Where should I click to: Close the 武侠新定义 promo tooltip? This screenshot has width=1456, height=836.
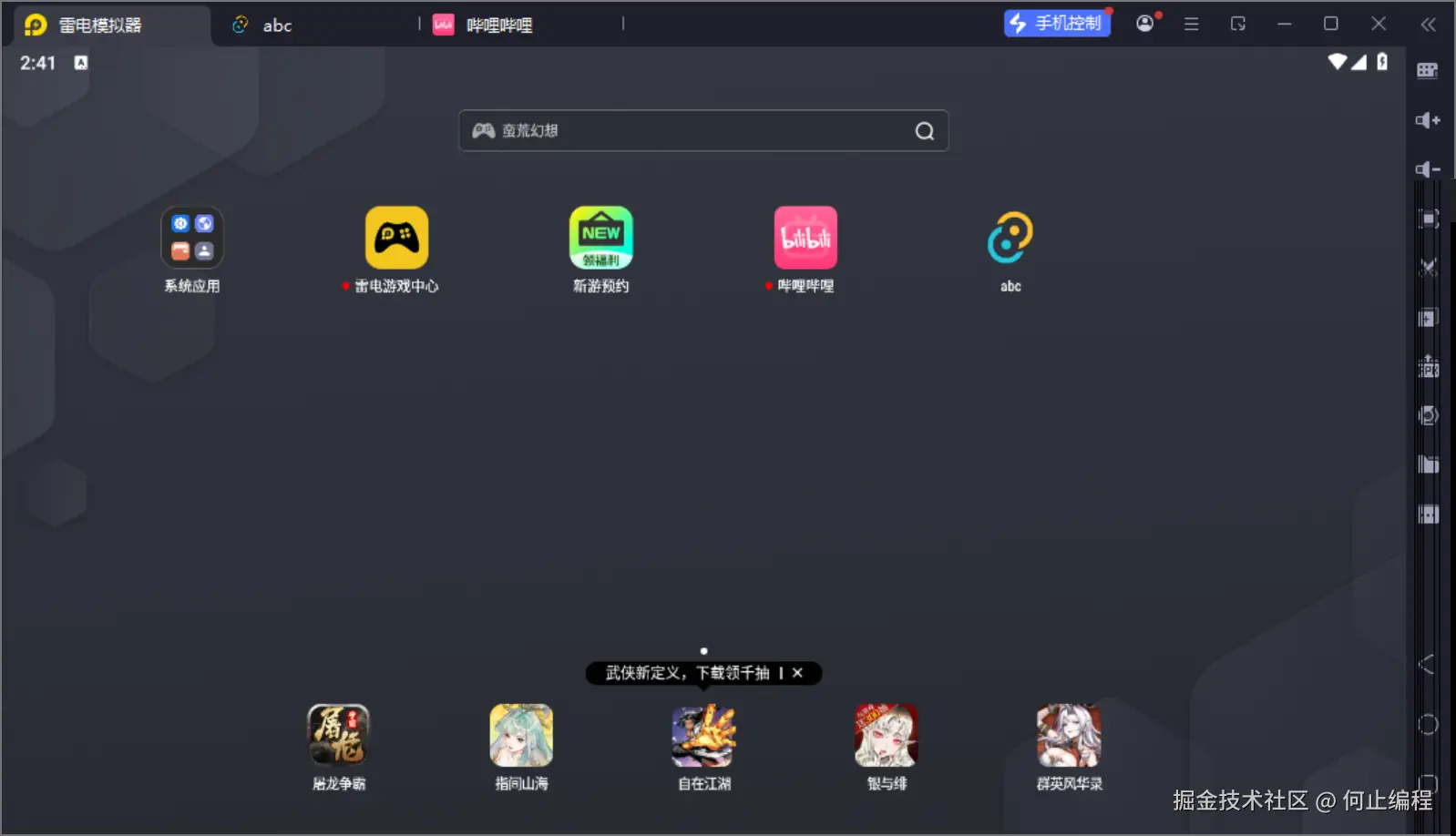tap(797, 673)
